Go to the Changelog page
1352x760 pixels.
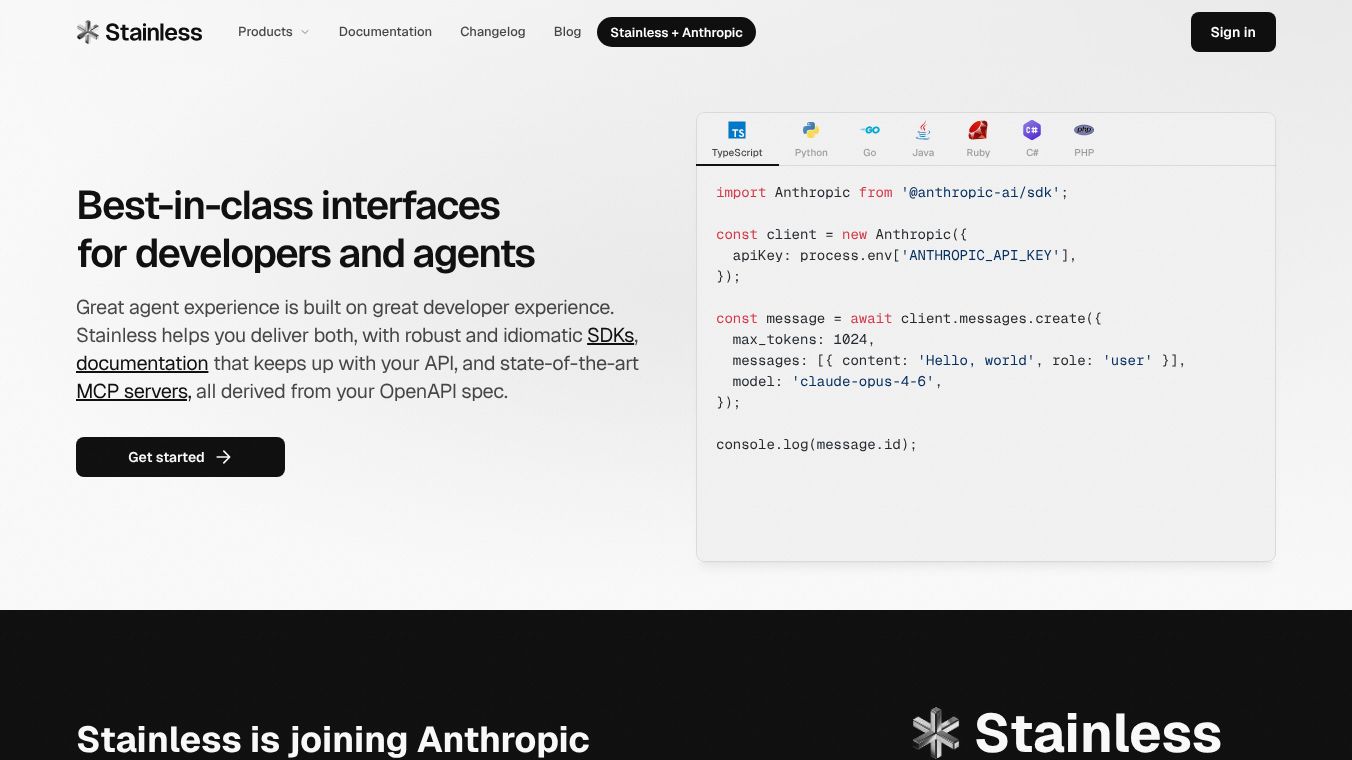[x=492, y=32]
